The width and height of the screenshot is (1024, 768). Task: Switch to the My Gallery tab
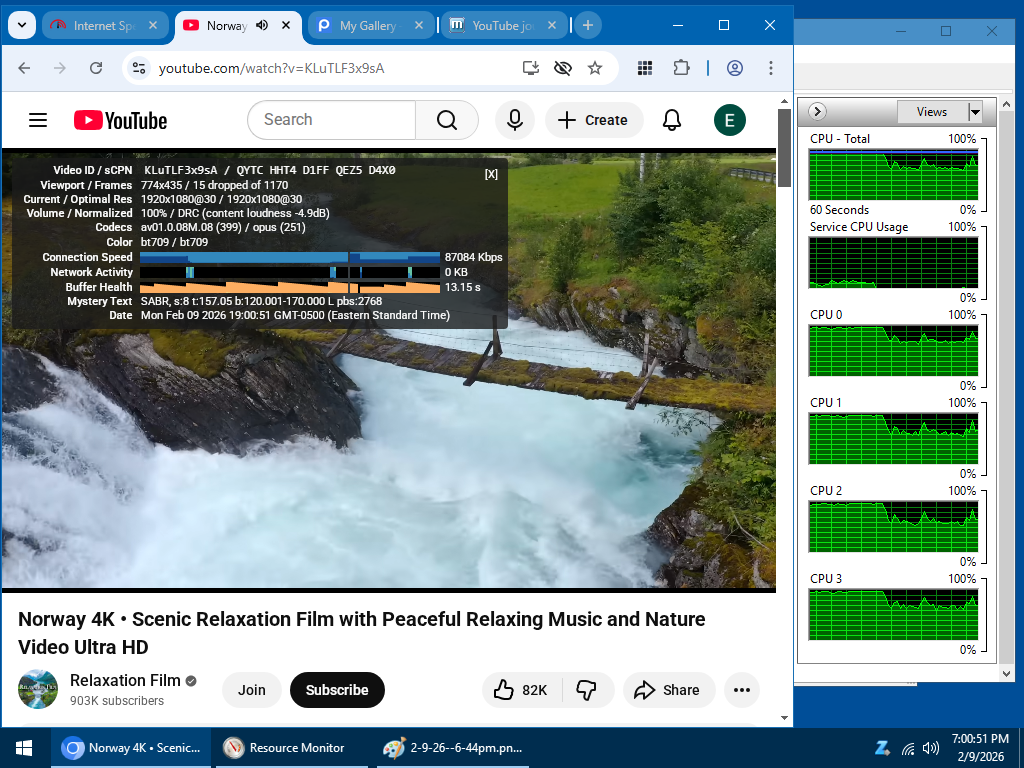370,25
